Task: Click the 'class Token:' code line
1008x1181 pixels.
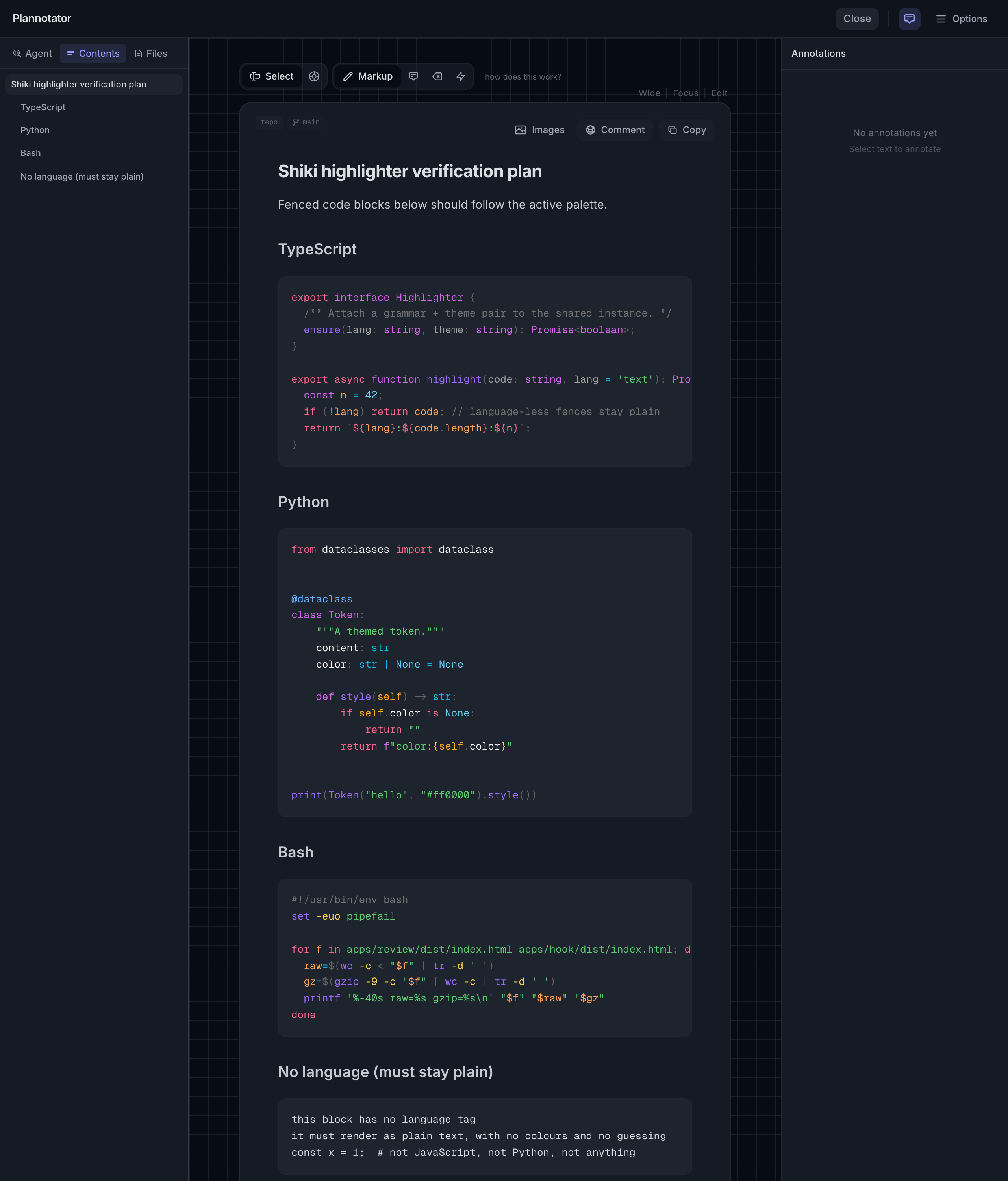Action: [327, 615]
